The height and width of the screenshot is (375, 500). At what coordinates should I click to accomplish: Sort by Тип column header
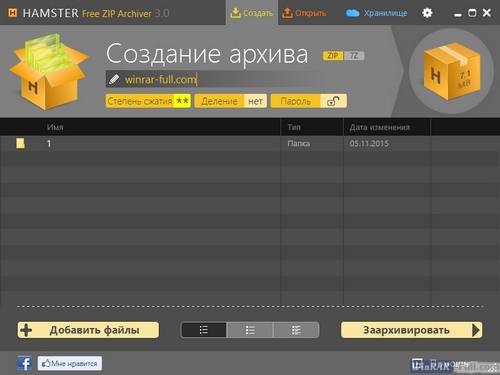[x=294, y=127]
